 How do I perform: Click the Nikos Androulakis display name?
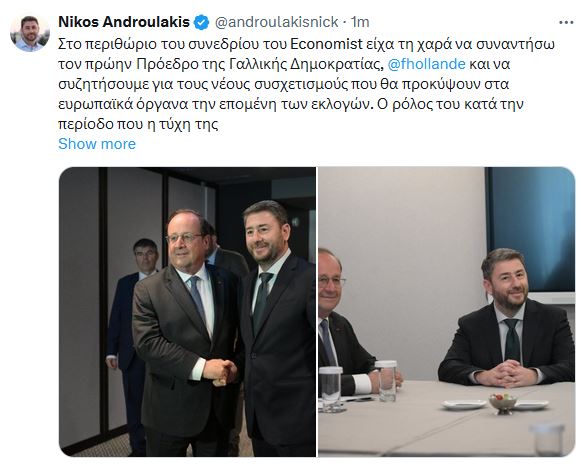(124, 22)
